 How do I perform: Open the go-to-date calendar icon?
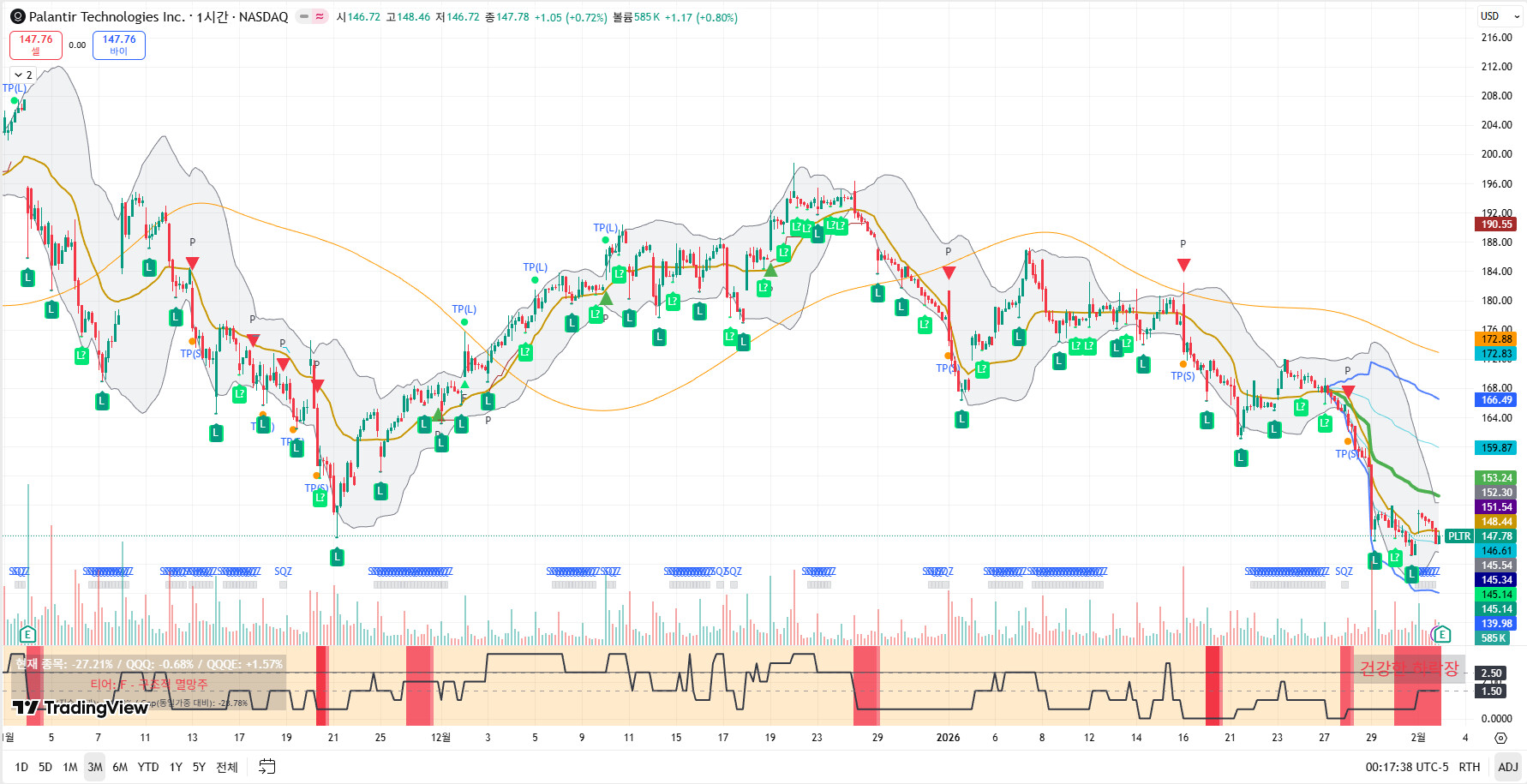[267, 767]
